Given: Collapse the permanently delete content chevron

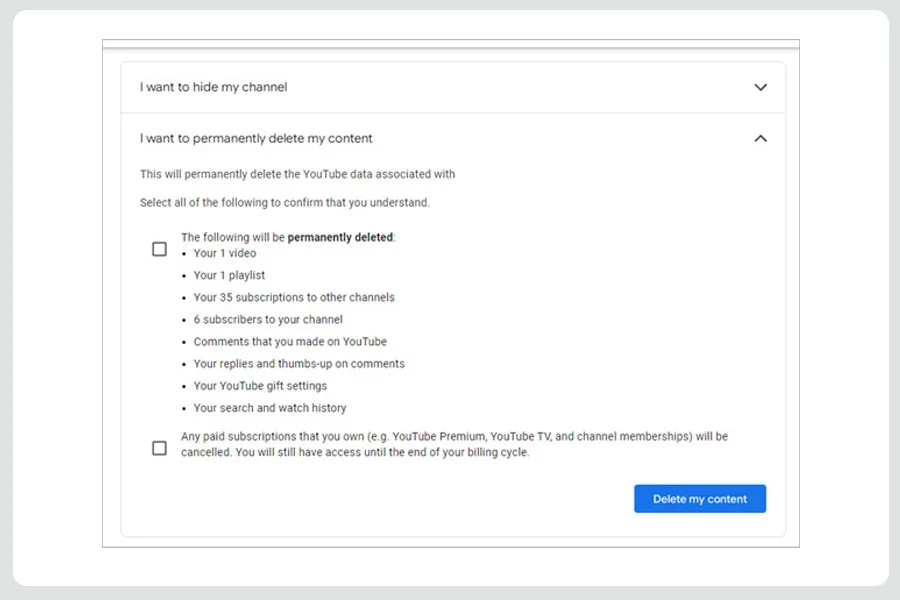Looking at the screenshot, I should 760,138.
